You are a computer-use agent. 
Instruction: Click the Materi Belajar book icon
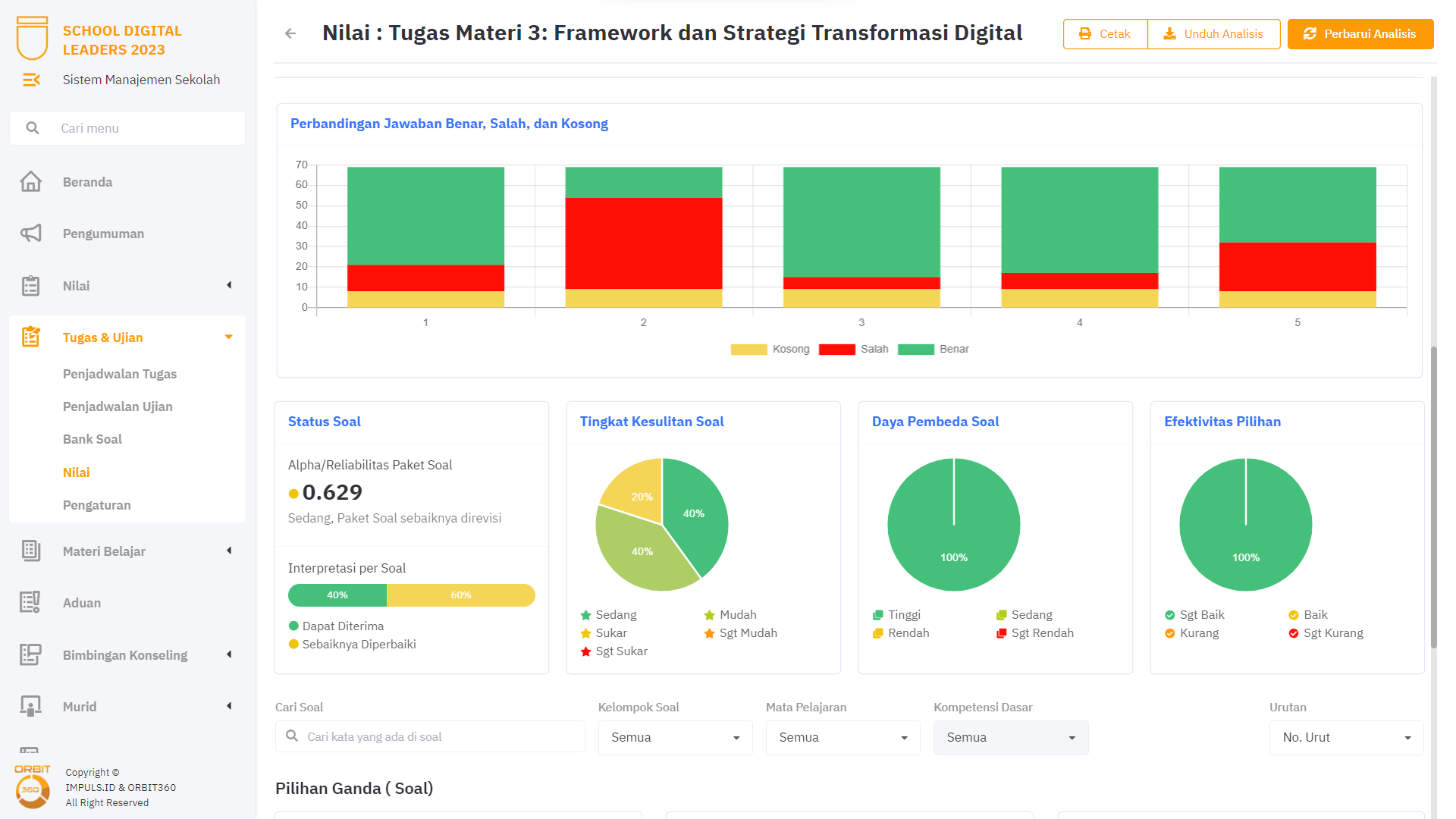[31, 551]
